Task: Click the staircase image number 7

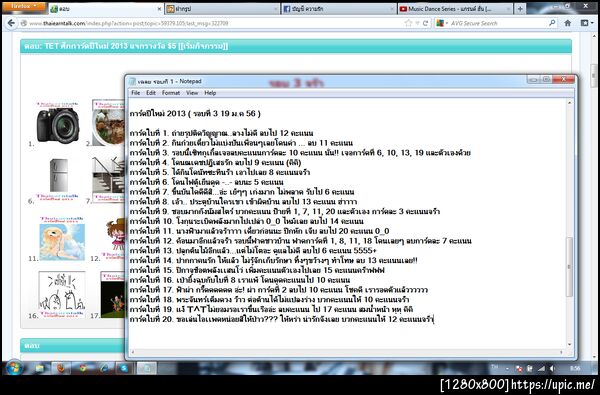Action: coord(108,179)
